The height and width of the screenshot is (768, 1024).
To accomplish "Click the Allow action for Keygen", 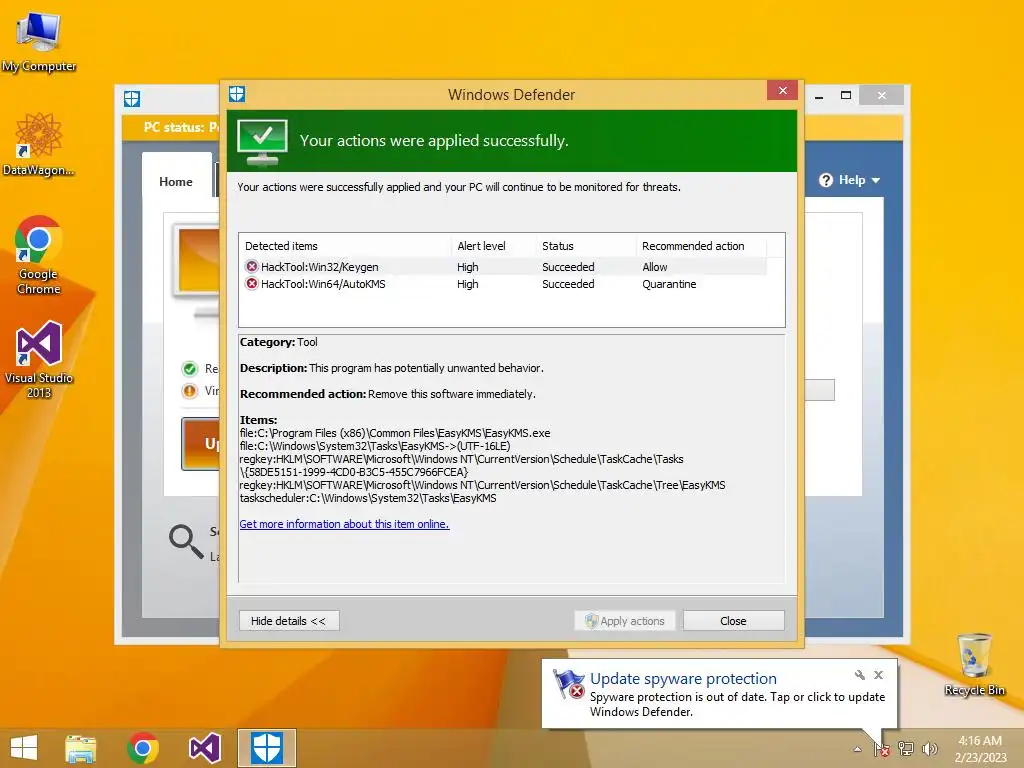I will [654, 267].
